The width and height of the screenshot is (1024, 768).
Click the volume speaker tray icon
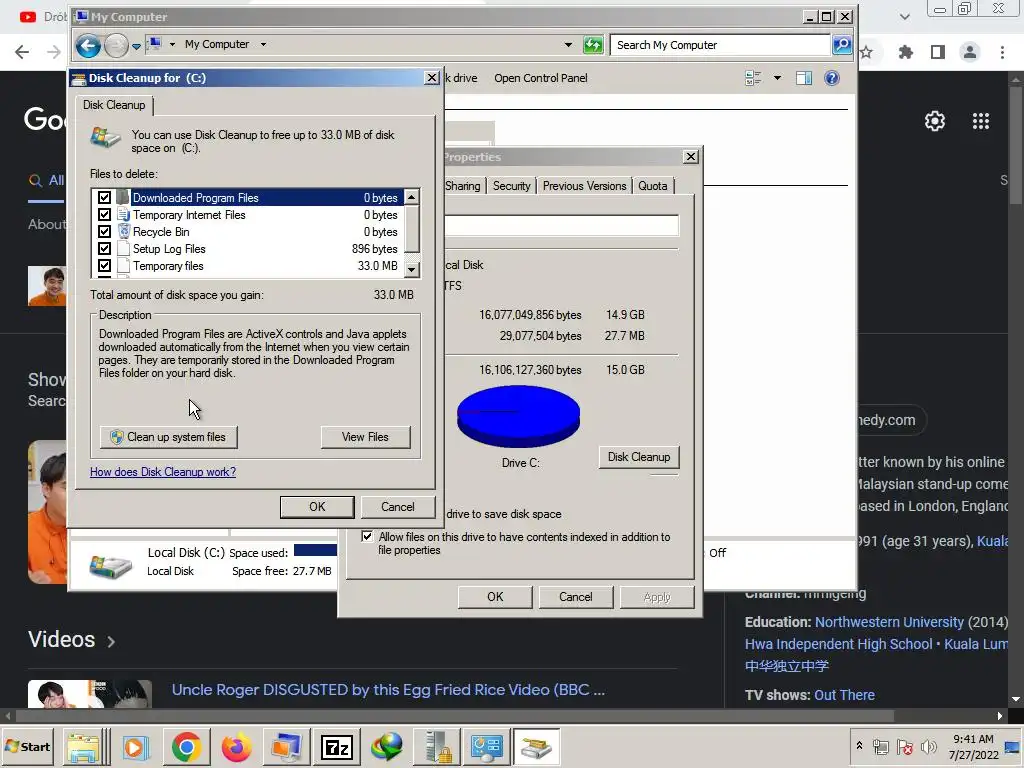pos(928,746)
